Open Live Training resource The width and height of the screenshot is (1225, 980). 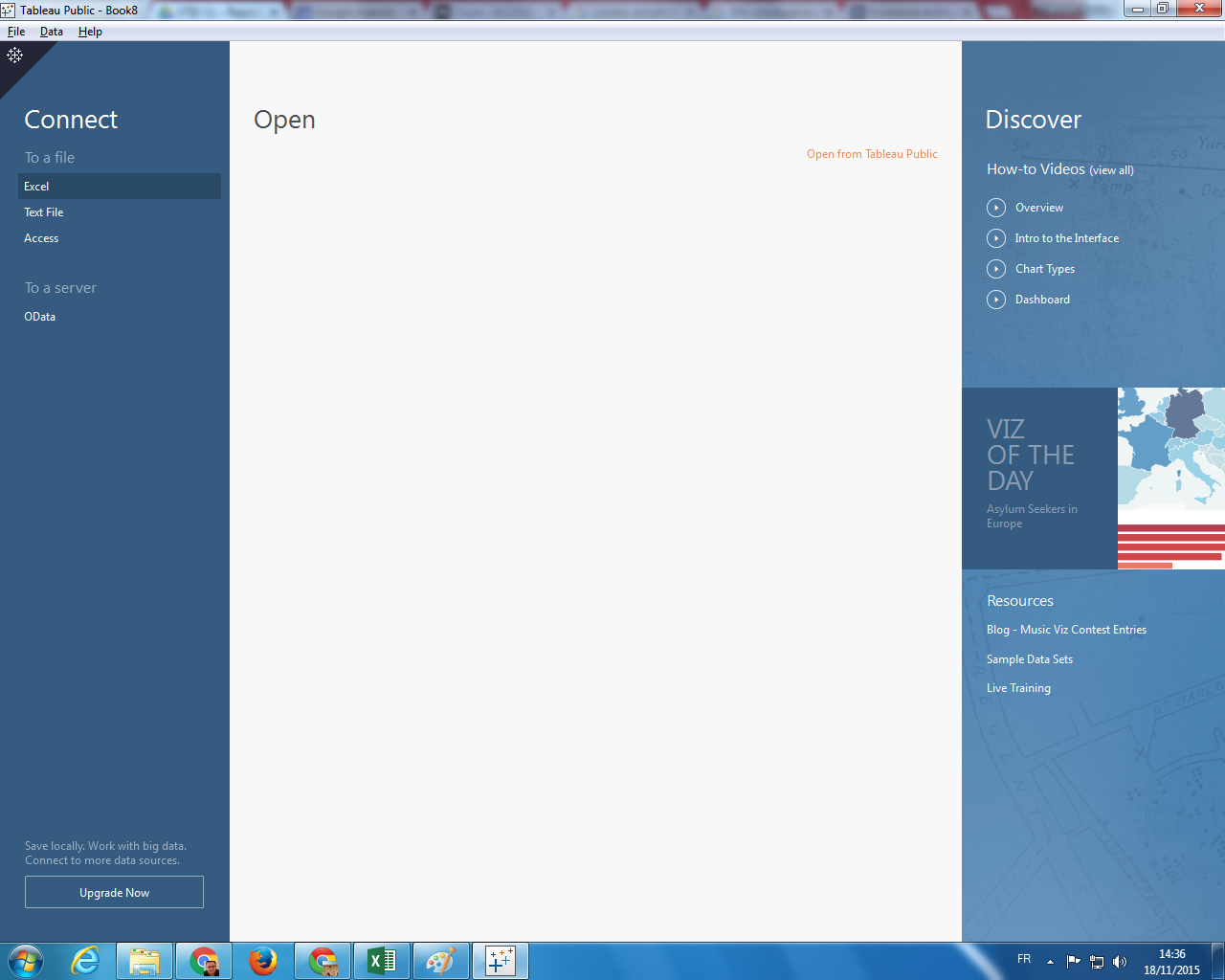(1018, 688)
